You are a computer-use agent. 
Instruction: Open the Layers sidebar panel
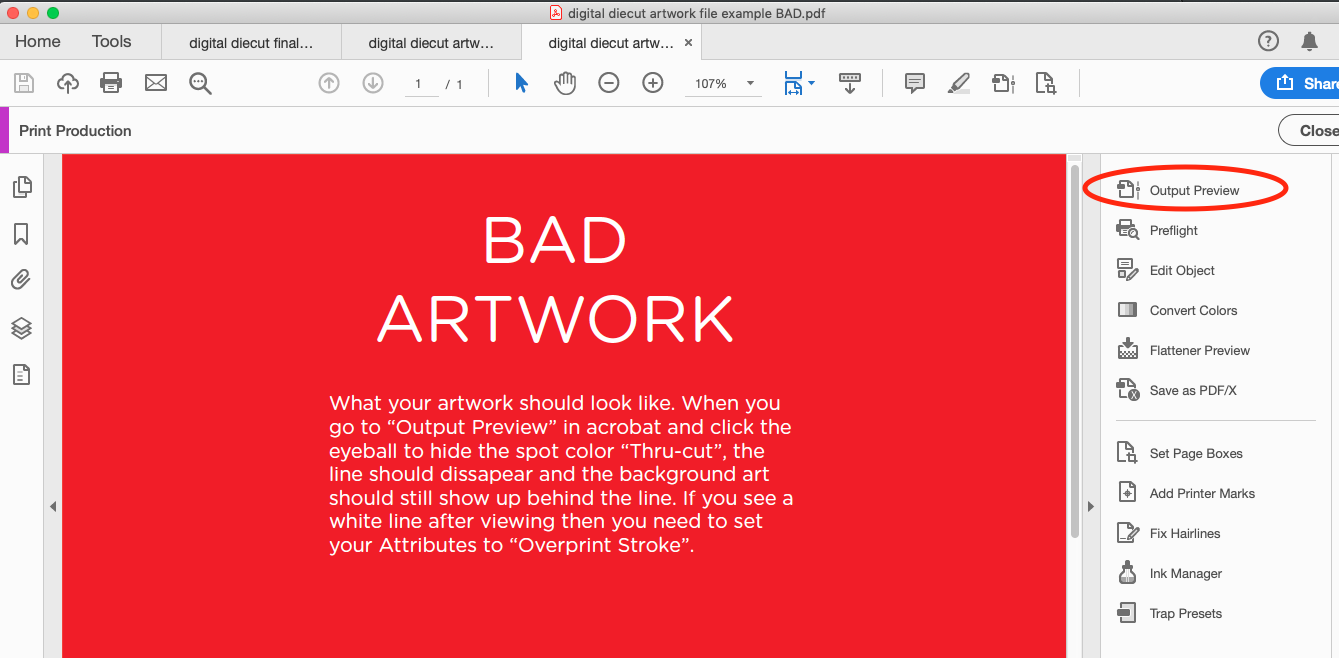tap(21, 328)
